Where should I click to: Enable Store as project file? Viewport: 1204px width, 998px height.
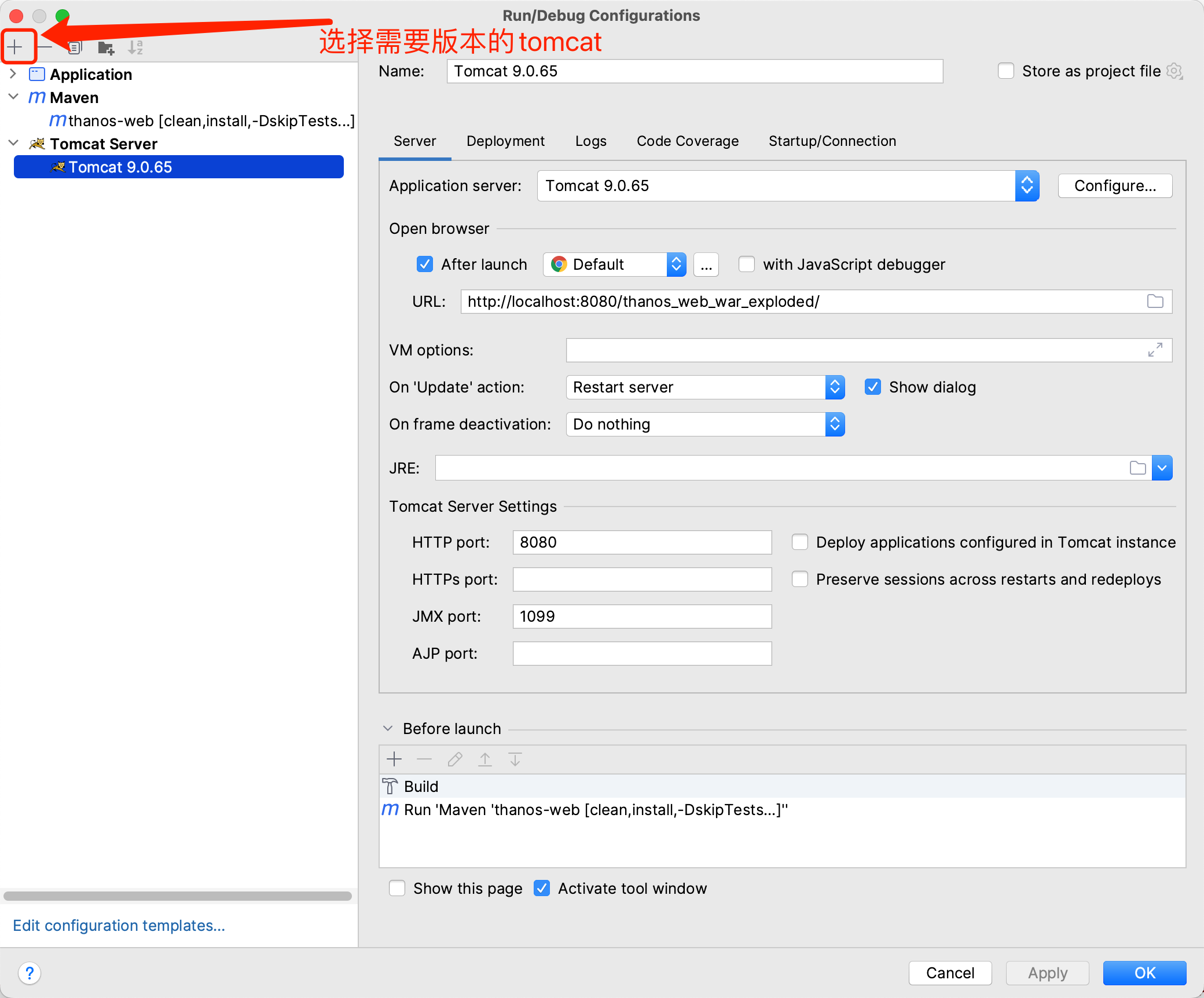(1006, 71)
